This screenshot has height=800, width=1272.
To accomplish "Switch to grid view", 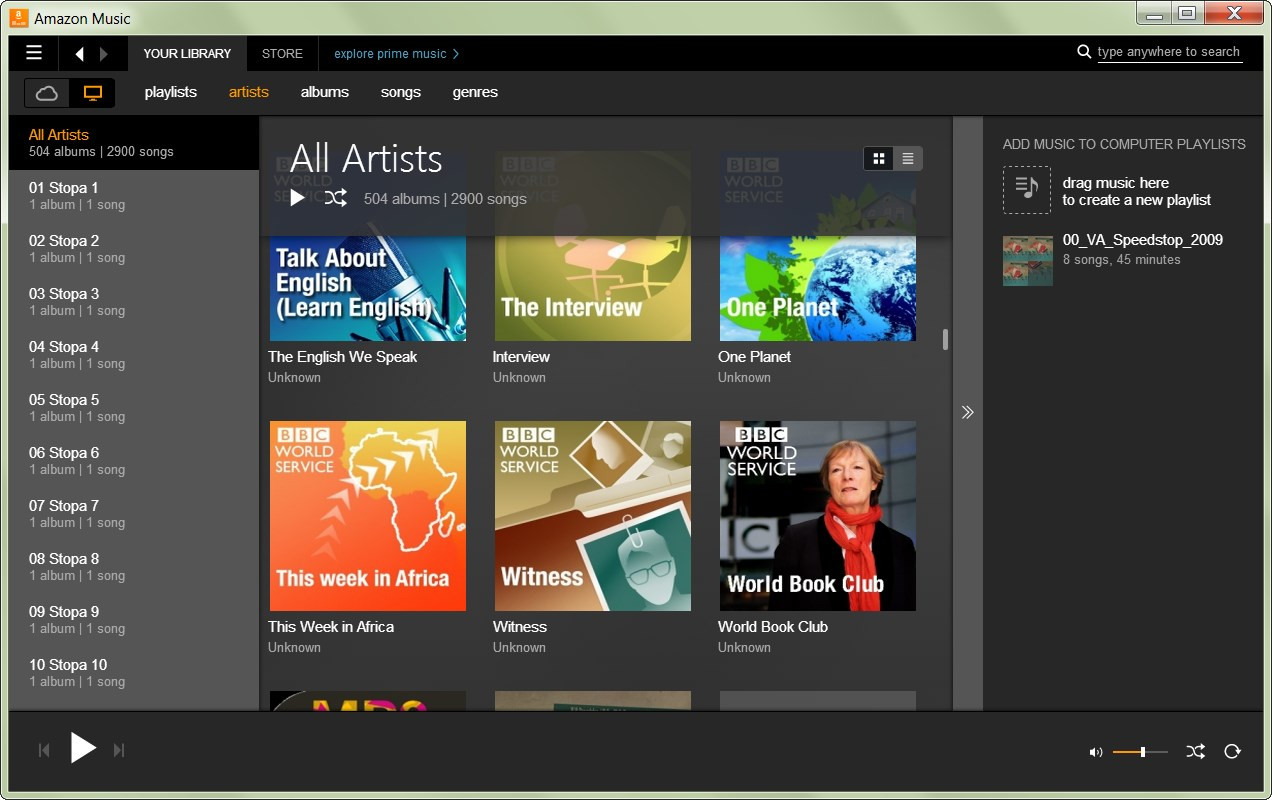I will click(878, 158).
